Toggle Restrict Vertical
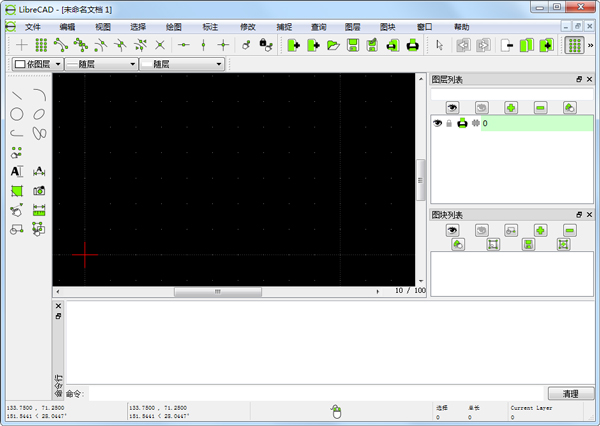Screen dimensions: 600x426 click(x=204, y=45)
